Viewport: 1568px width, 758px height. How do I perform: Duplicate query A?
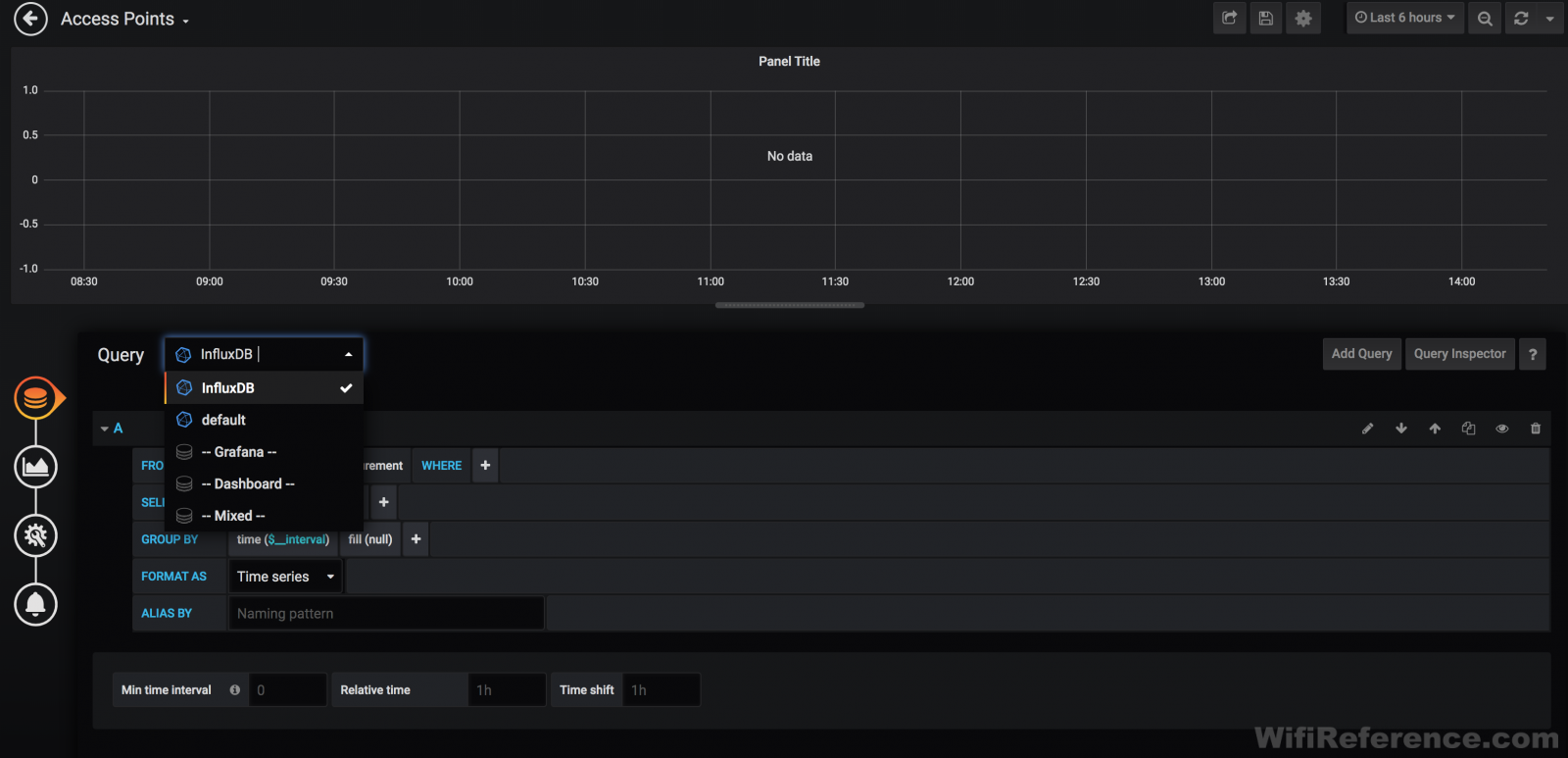coord(1468,429)
